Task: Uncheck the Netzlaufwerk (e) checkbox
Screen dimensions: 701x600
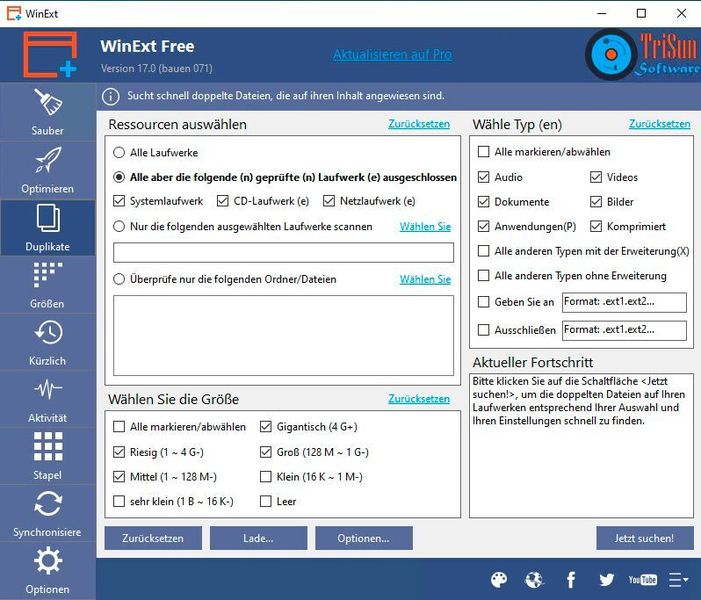Action: [329, 201]
